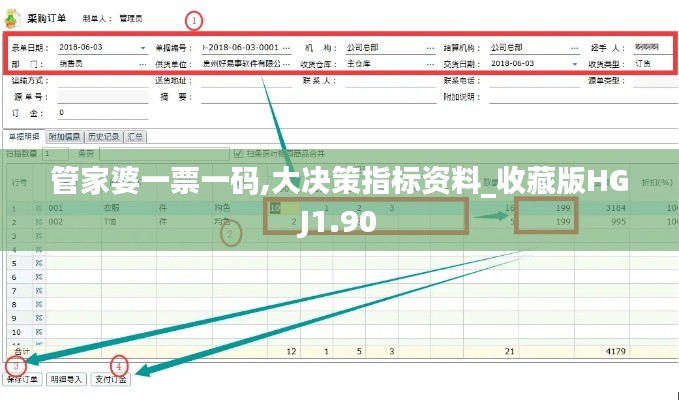The height and width of the screenshot is (400, 679).
Task: Open the 收货类型 combo box
Action: 654,64
